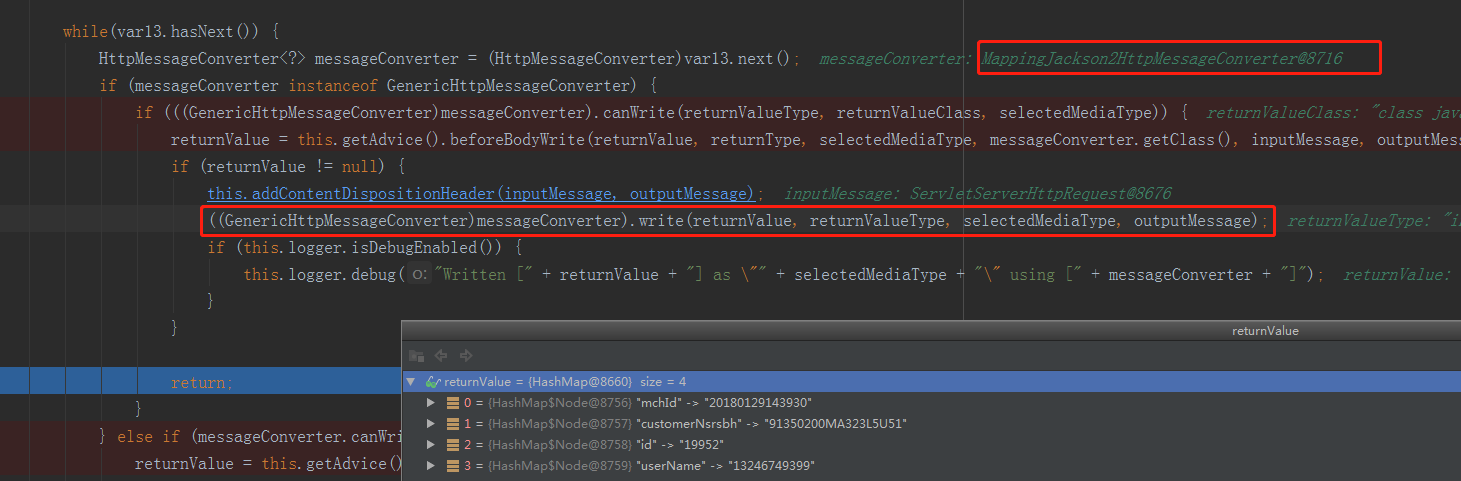Image resolution: width=1461 pixels, height=481 pixels.
Task: Expand the userName node entry
Action: [431, 465]
